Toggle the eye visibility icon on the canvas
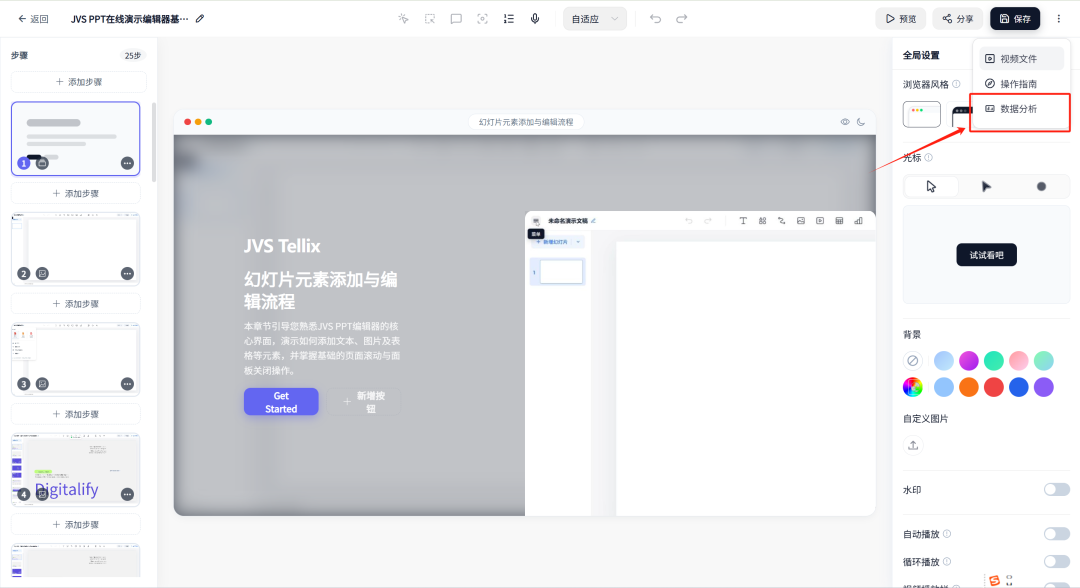This screenshot has width=1080, height=588. pyautogui.click(x=844, y=122)
